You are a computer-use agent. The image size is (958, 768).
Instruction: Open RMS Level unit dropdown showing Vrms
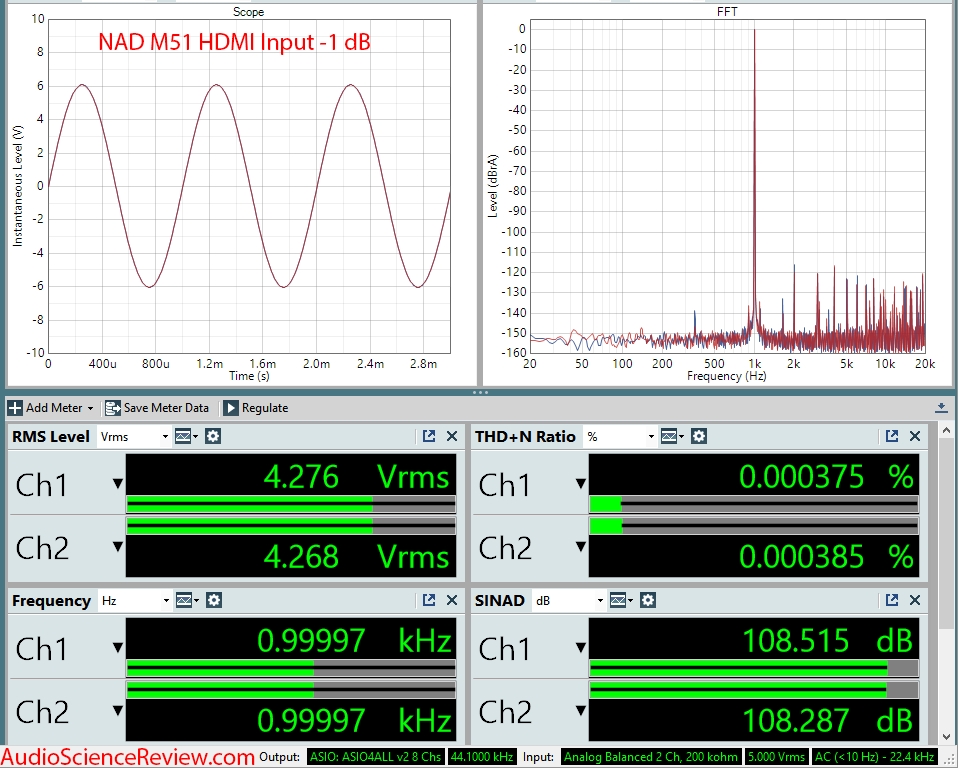134,436
